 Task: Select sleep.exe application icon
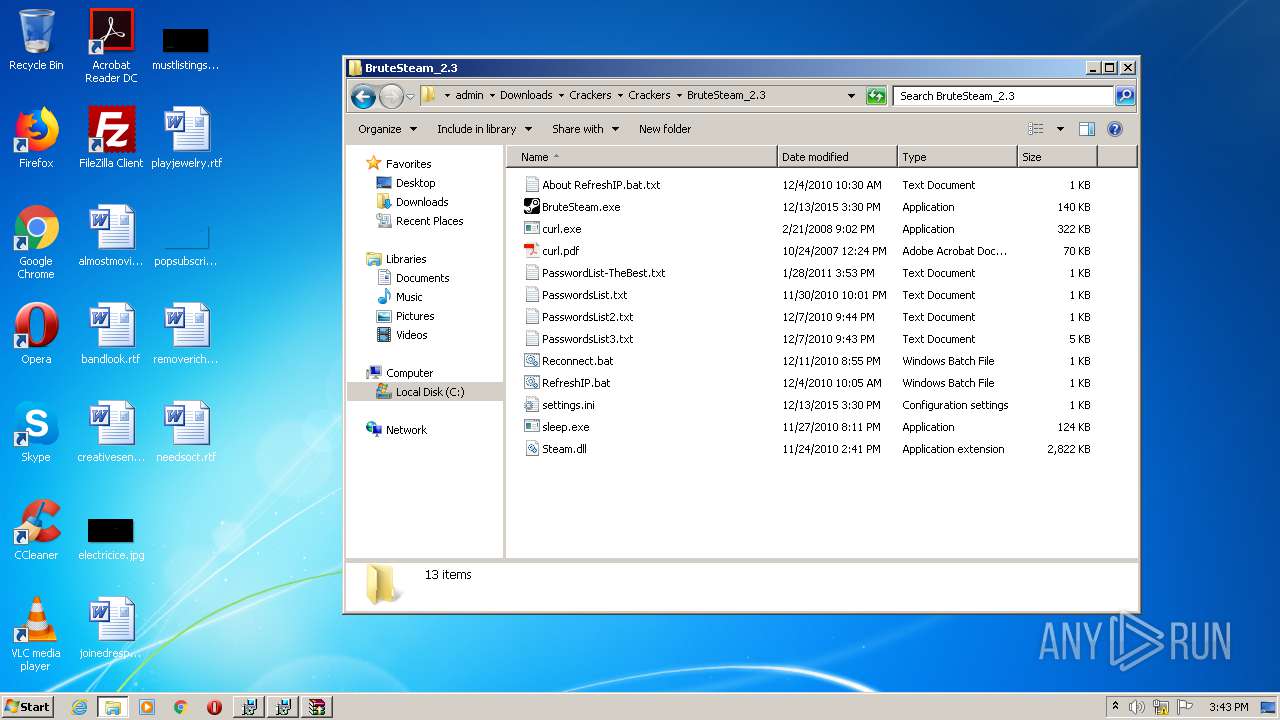(532, 427)
